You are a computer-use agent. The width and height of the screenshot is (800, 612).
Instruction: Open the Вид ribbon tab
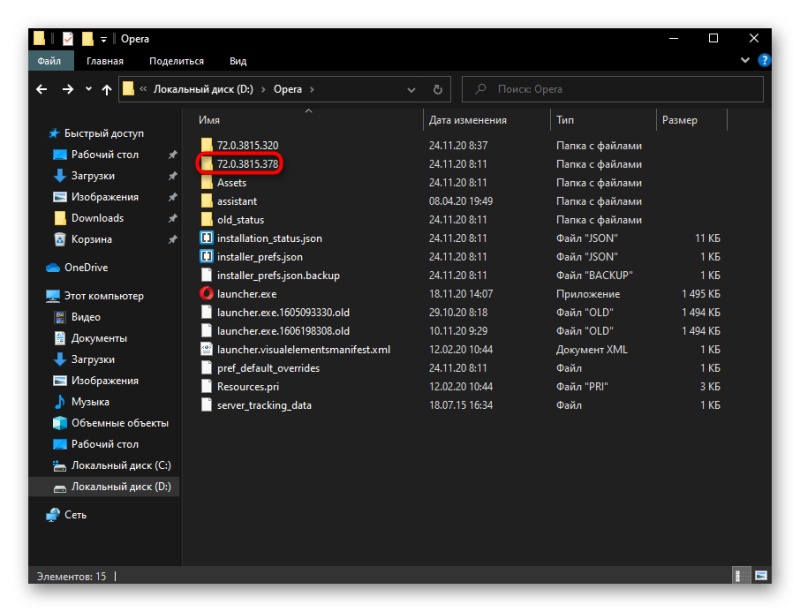click(238, 61)
